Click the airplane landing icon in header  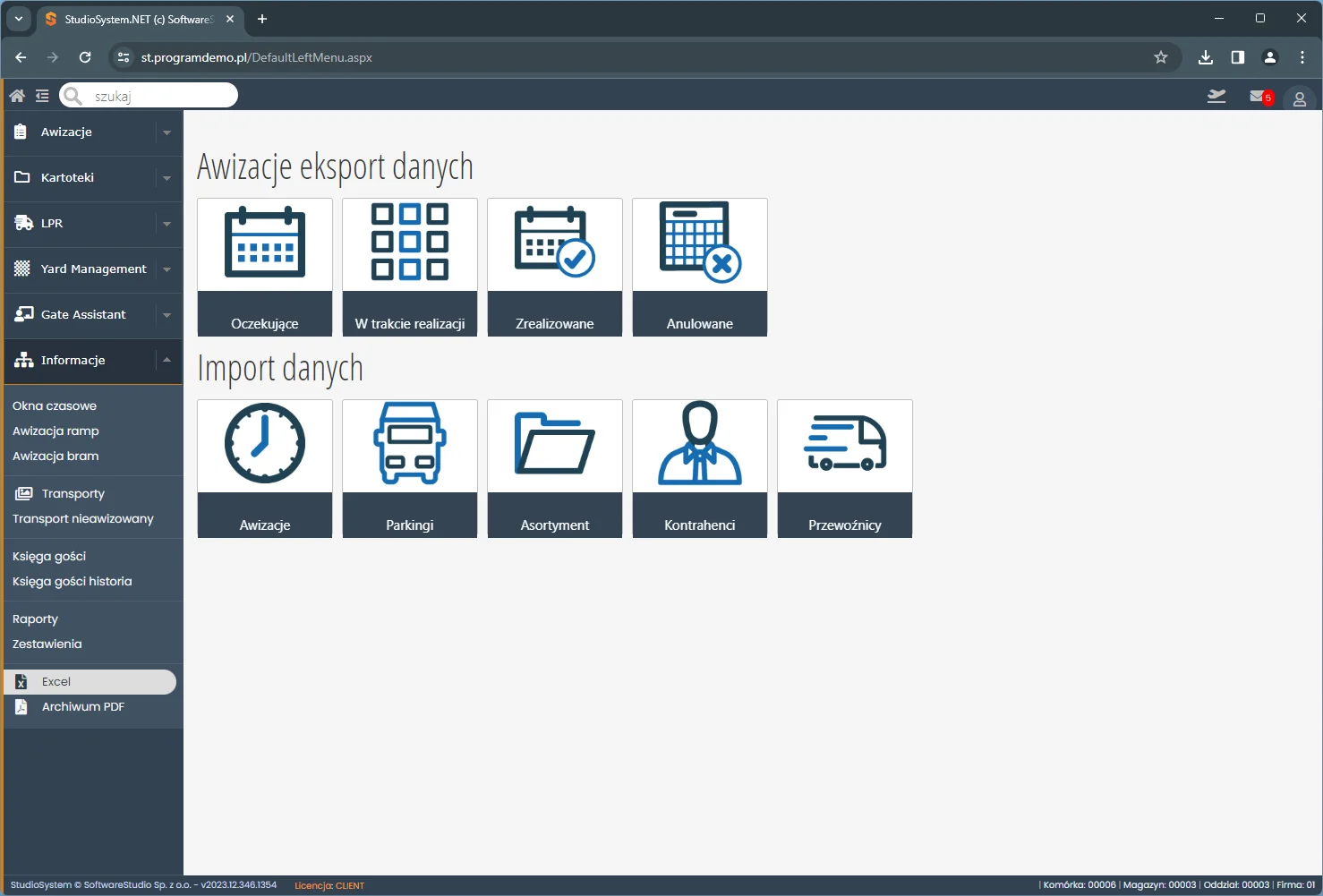tap(1216, 96)
